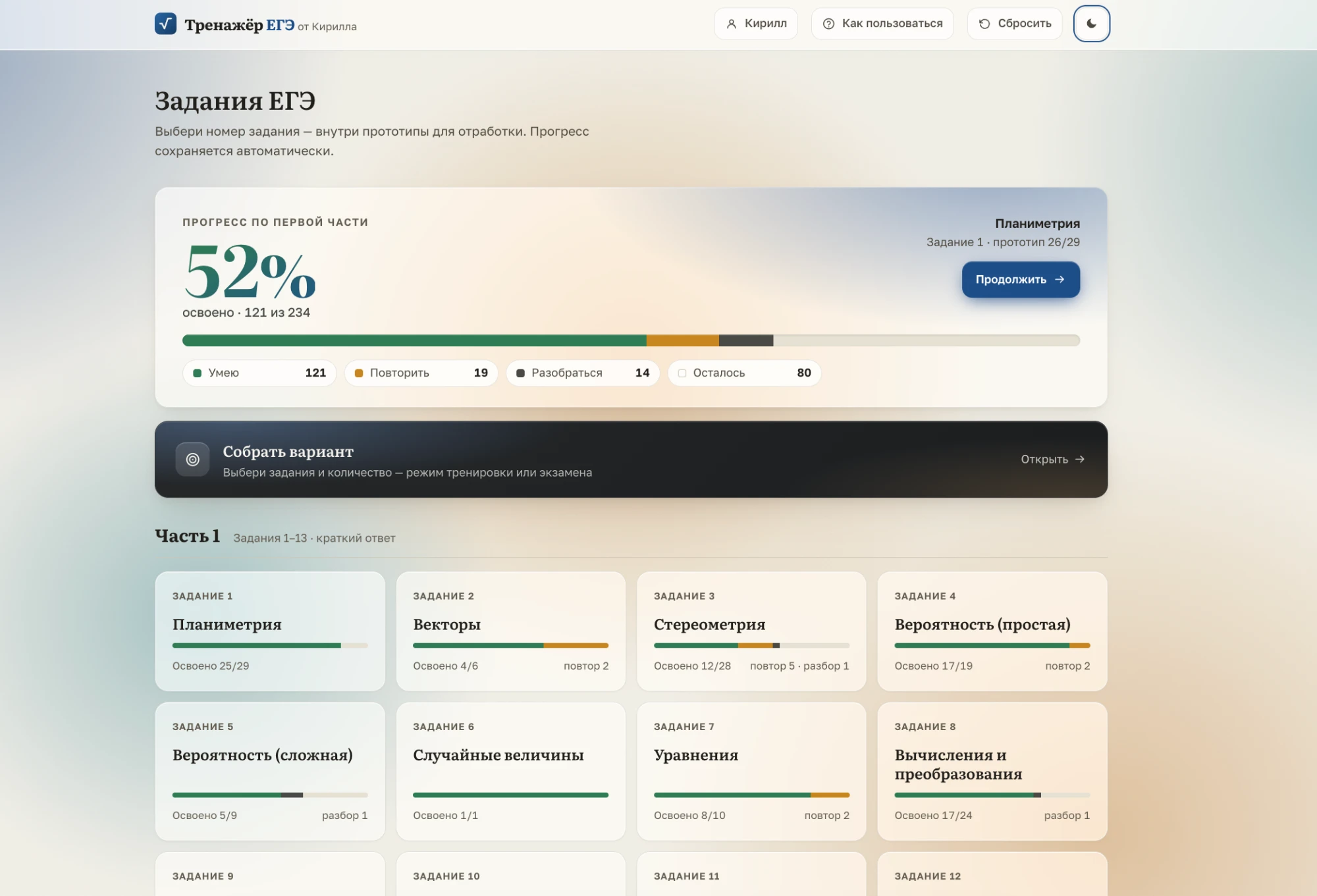Select the Разобраться 14 filter chip

tap(583, 373)
